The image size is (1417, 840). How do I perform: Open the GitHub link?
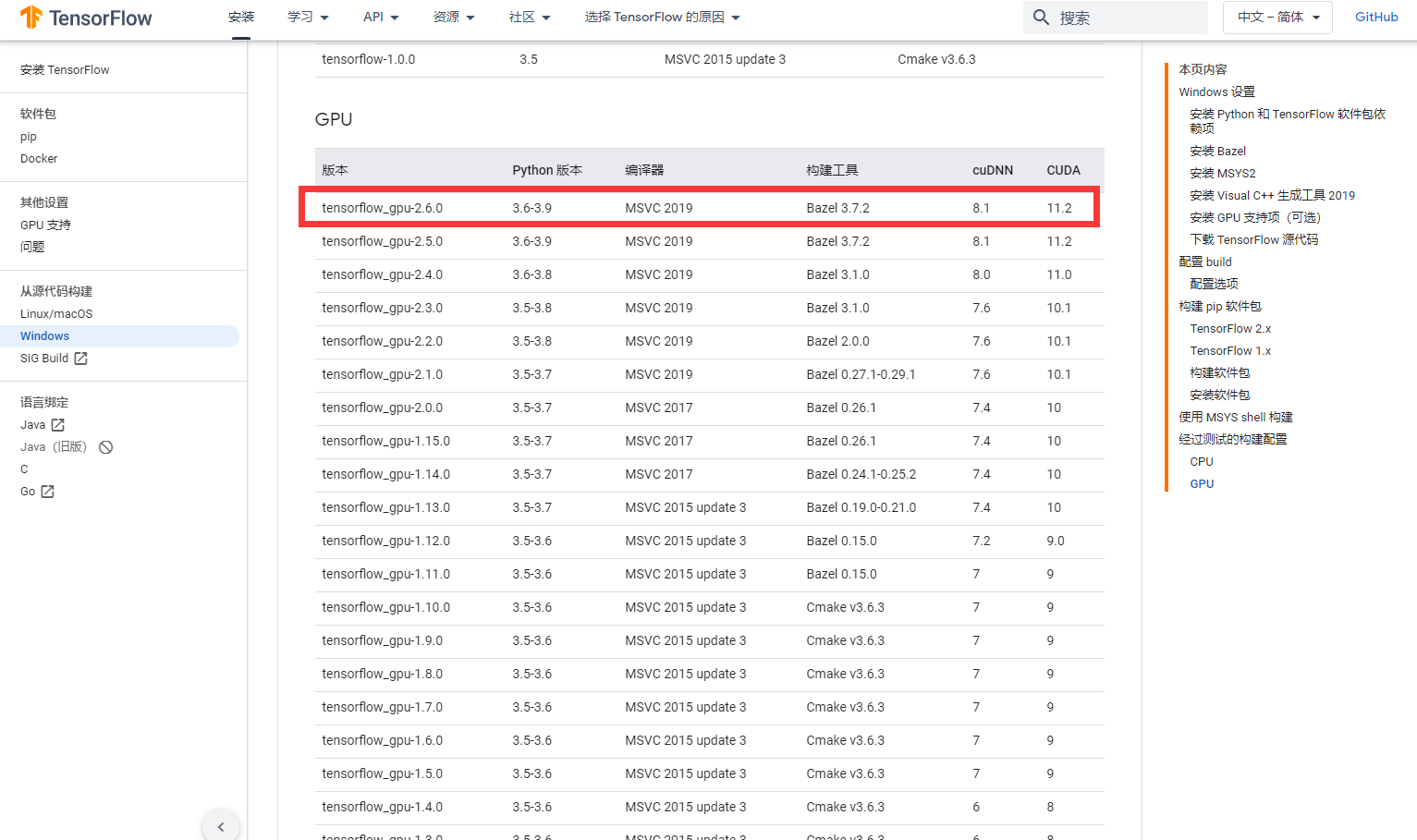pos(1376,17)
